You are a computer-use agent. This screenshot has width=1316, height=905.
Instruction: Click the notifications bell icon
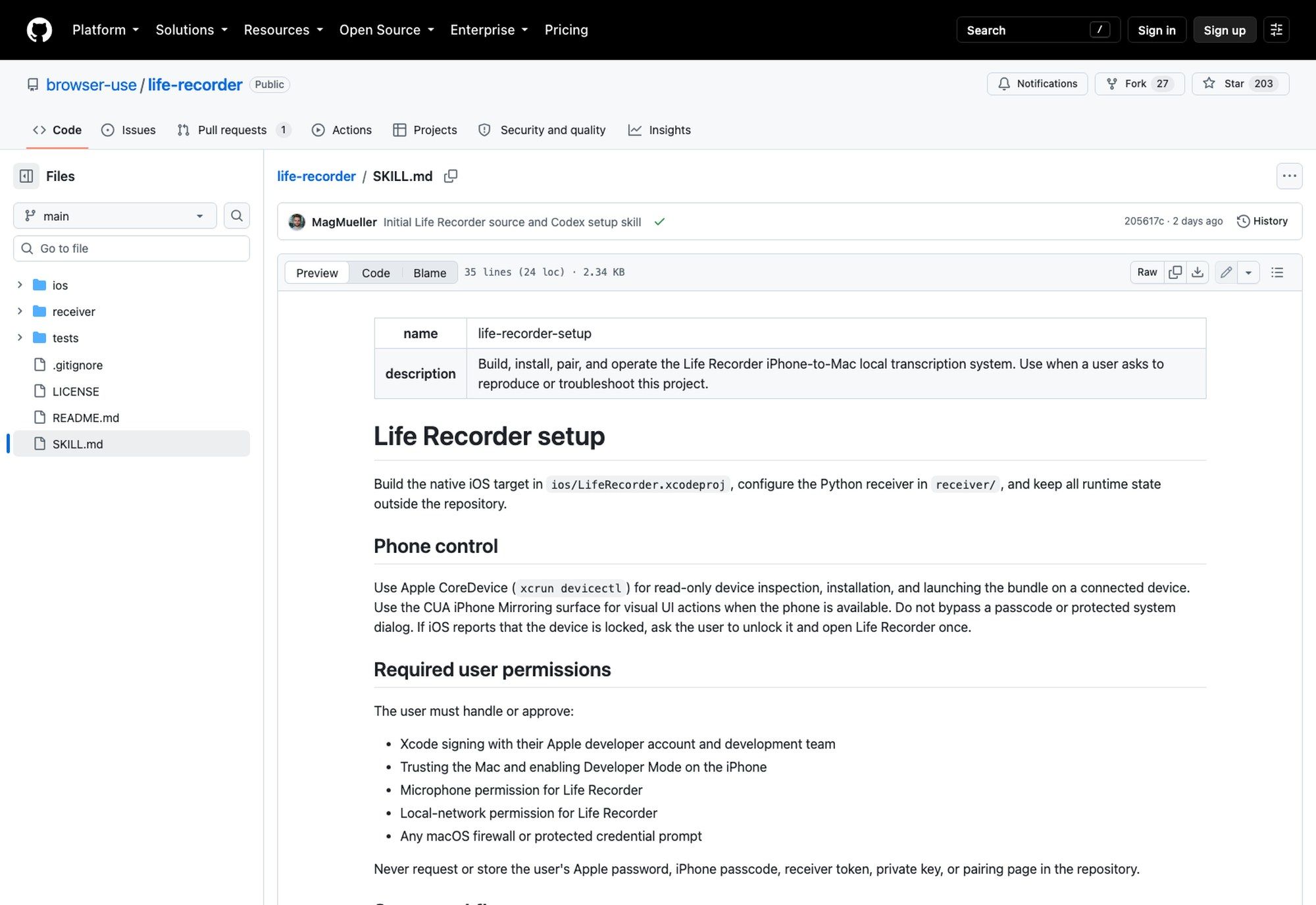click(1004, 84)
